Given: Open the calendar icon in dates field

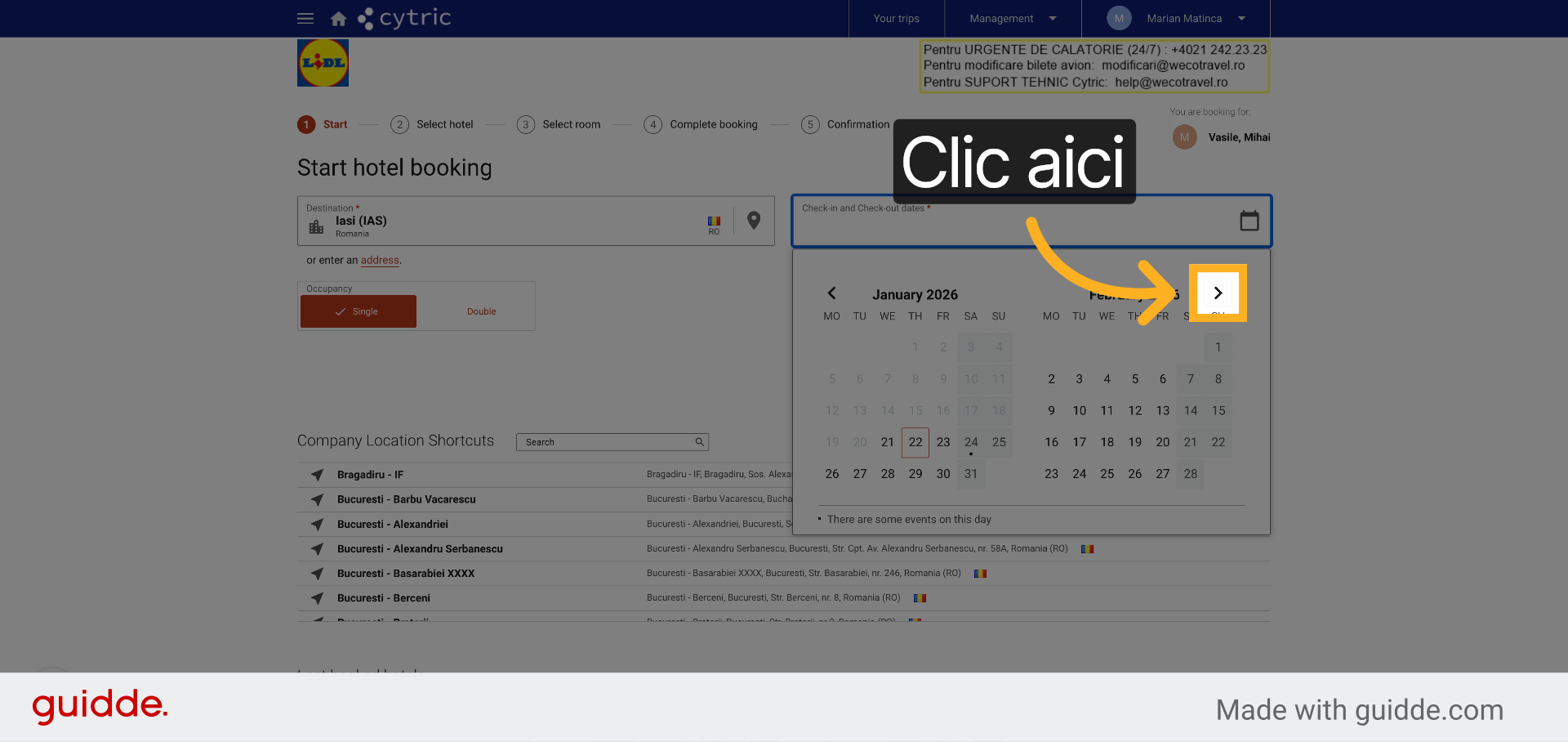Looking at the screenshot, I should pyautogui.click(x=1249, y=221).
